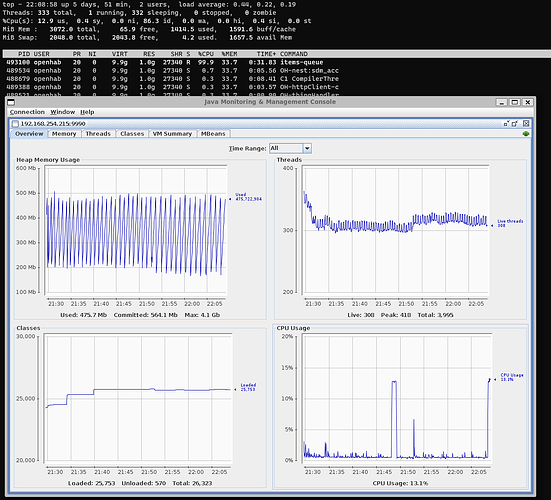Click the load average line in terminal
This screenshot has height=500, width=551.
149,5
